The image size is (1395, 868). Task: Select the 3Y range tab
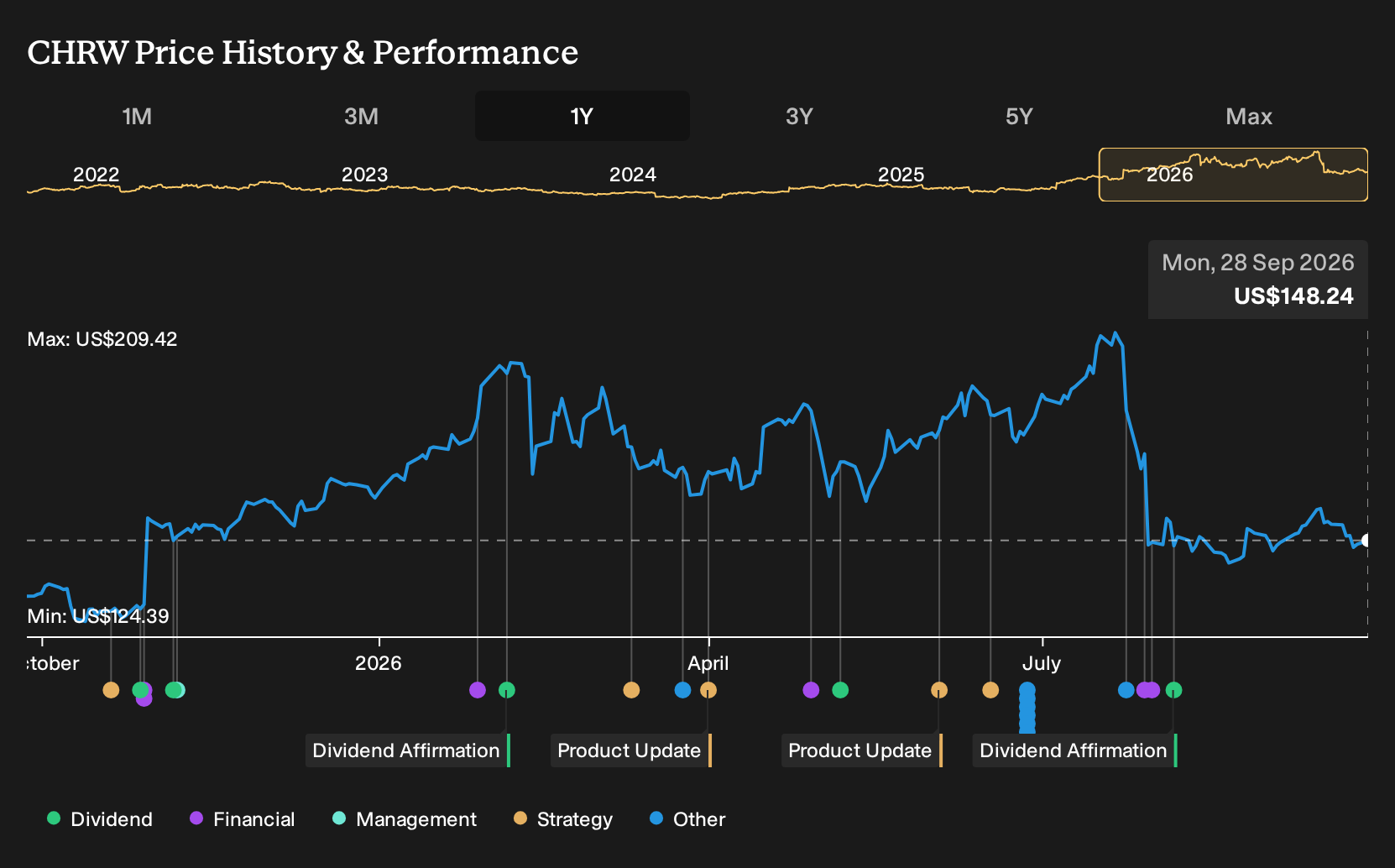[x=799, y=116]
